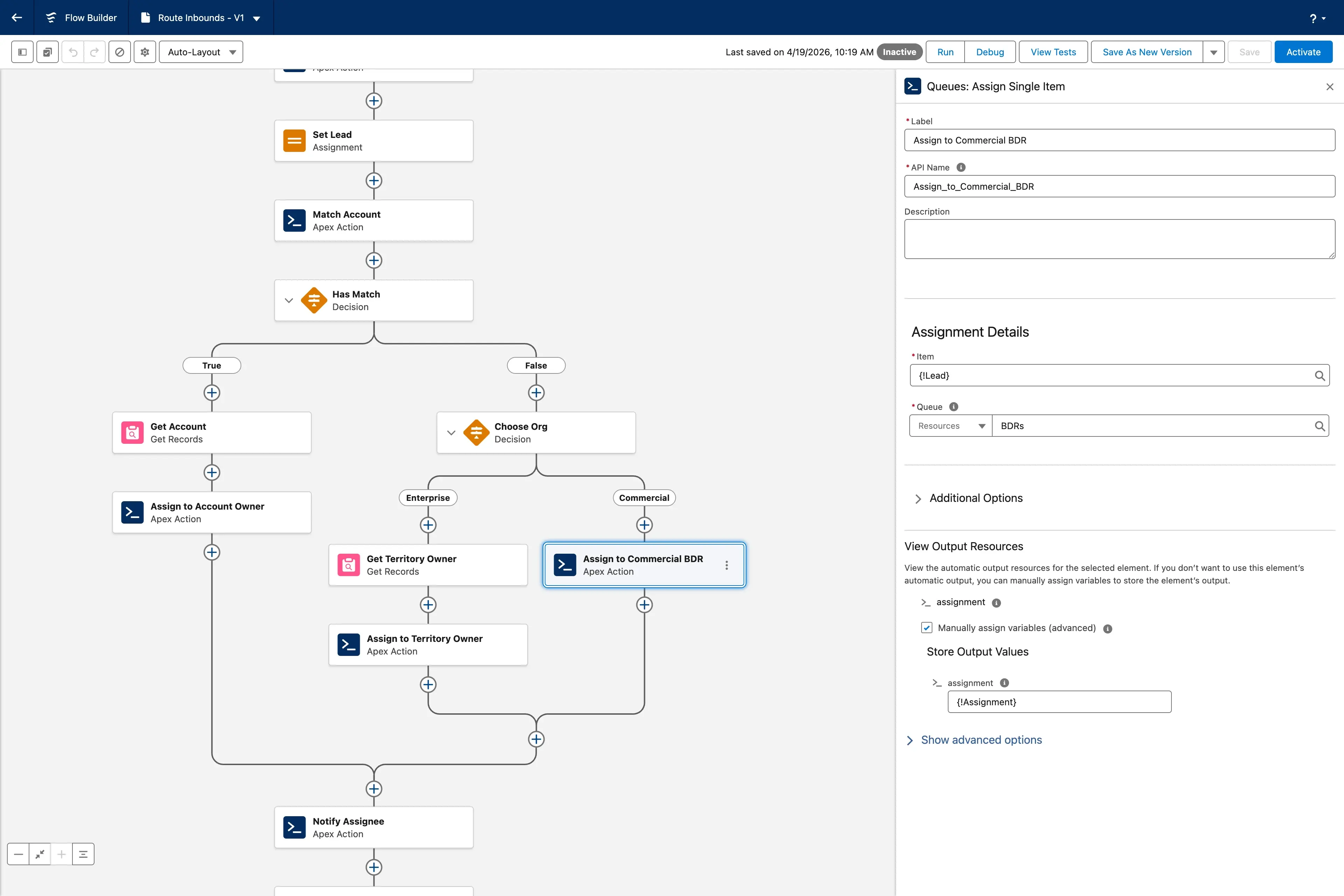Redo the last change
This screenshot has height=896, width=1344.
point(94,52)
